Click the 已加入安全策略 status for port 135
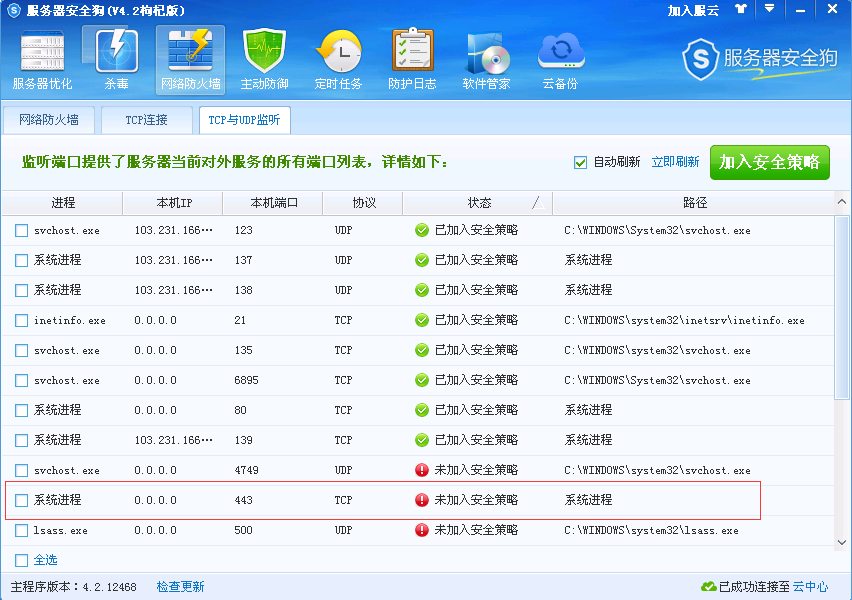The height and width of the screenshot is (600, 852). (476, 350)
